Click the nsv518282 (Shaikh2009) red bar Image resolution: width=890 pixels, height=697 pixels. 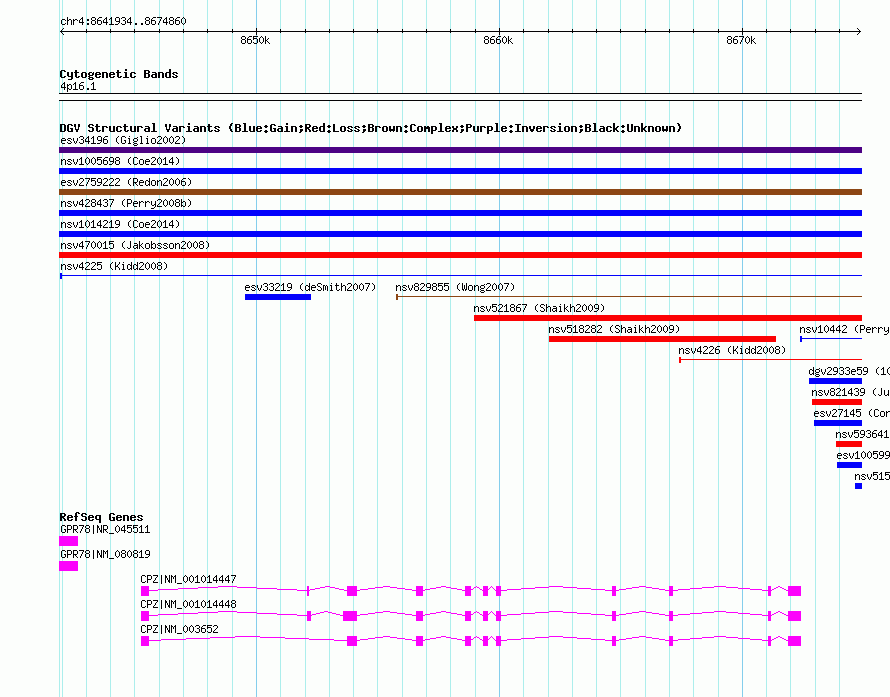click(x=662, y=339)
